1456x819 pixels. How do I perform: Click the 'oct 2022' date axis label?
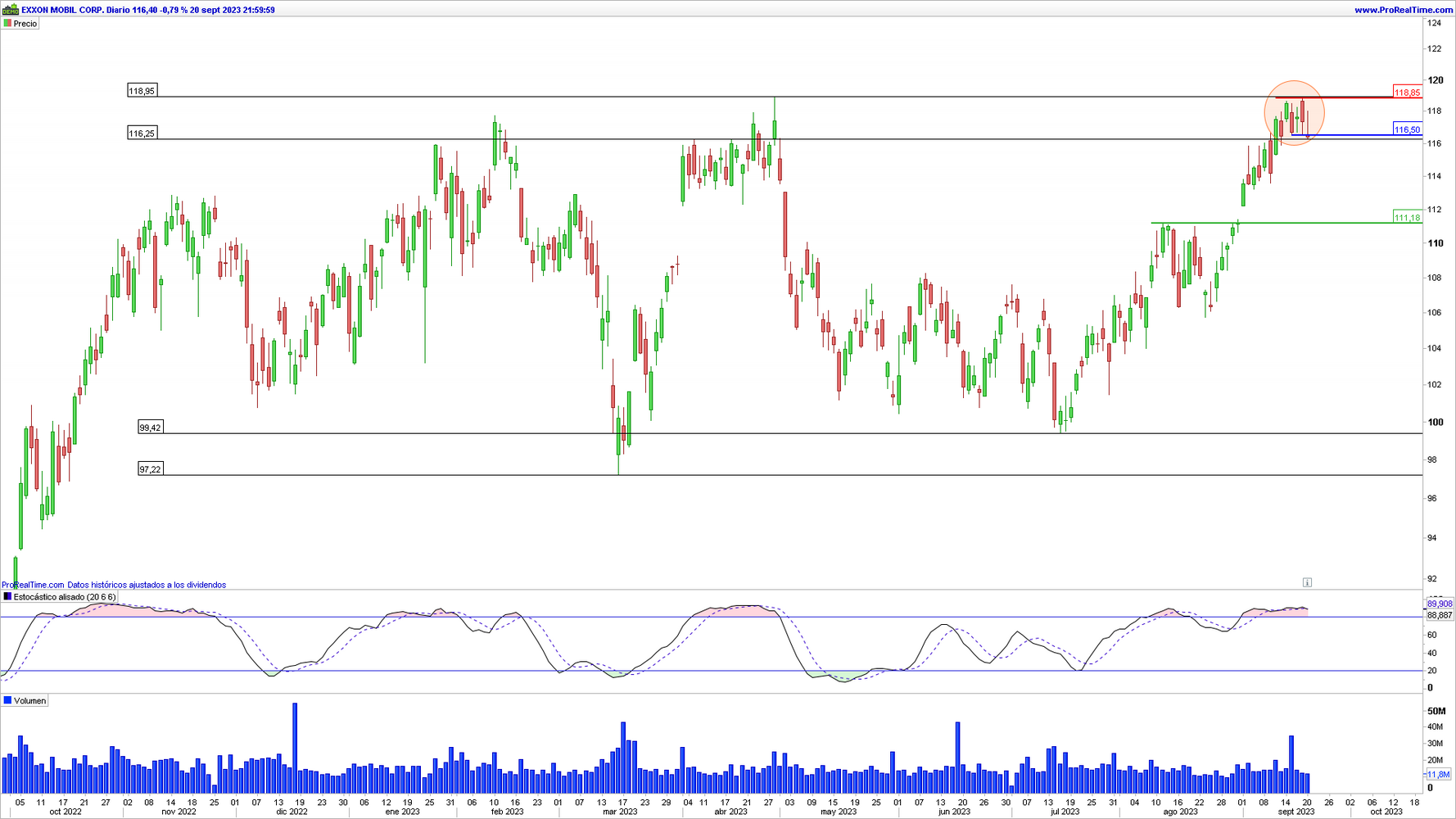click(66, 812)
